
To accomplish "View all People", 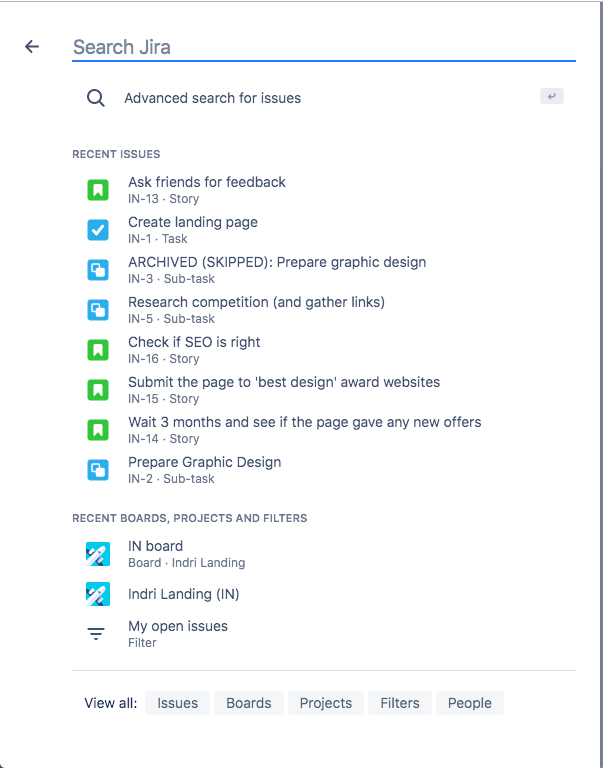I will point(469,703).
